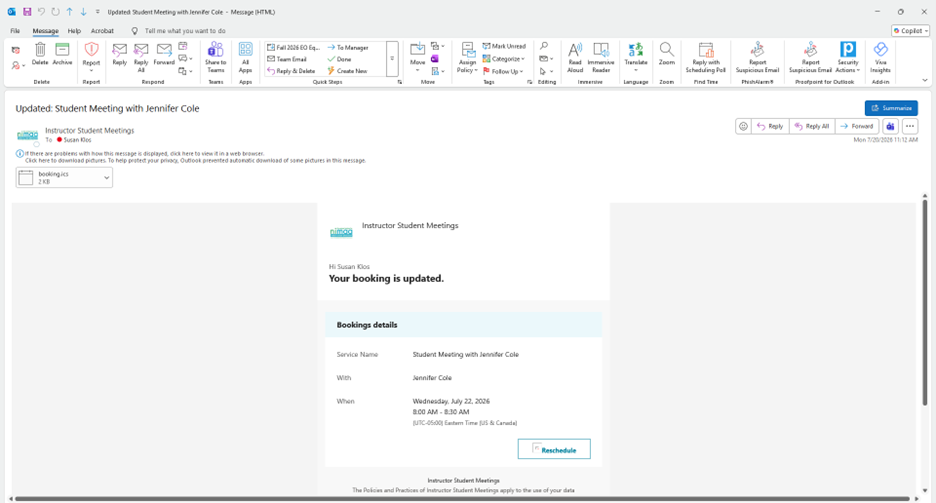Start Read Aloud
The width and height of the screenshot is (936, 503).
[575, 57]
